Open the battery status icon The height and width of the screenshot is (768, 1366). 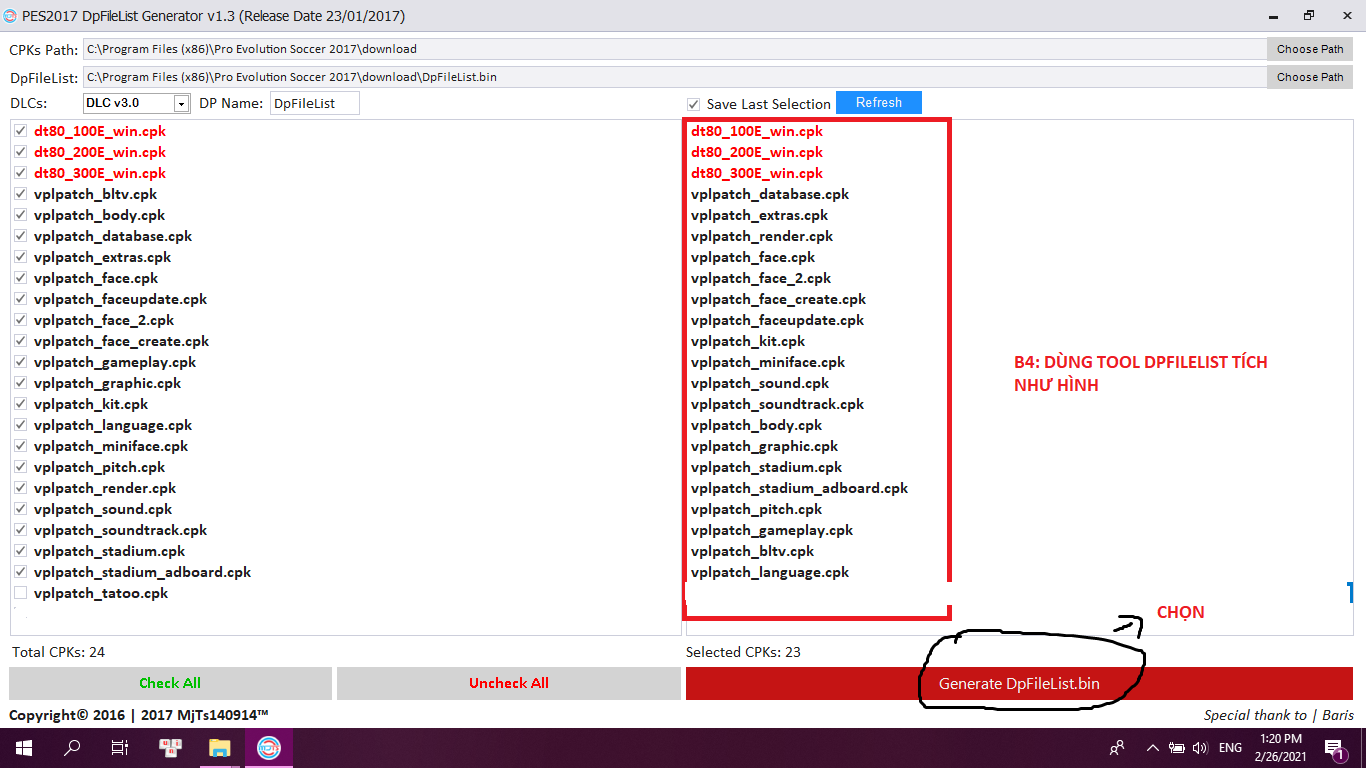[1177, 747]
